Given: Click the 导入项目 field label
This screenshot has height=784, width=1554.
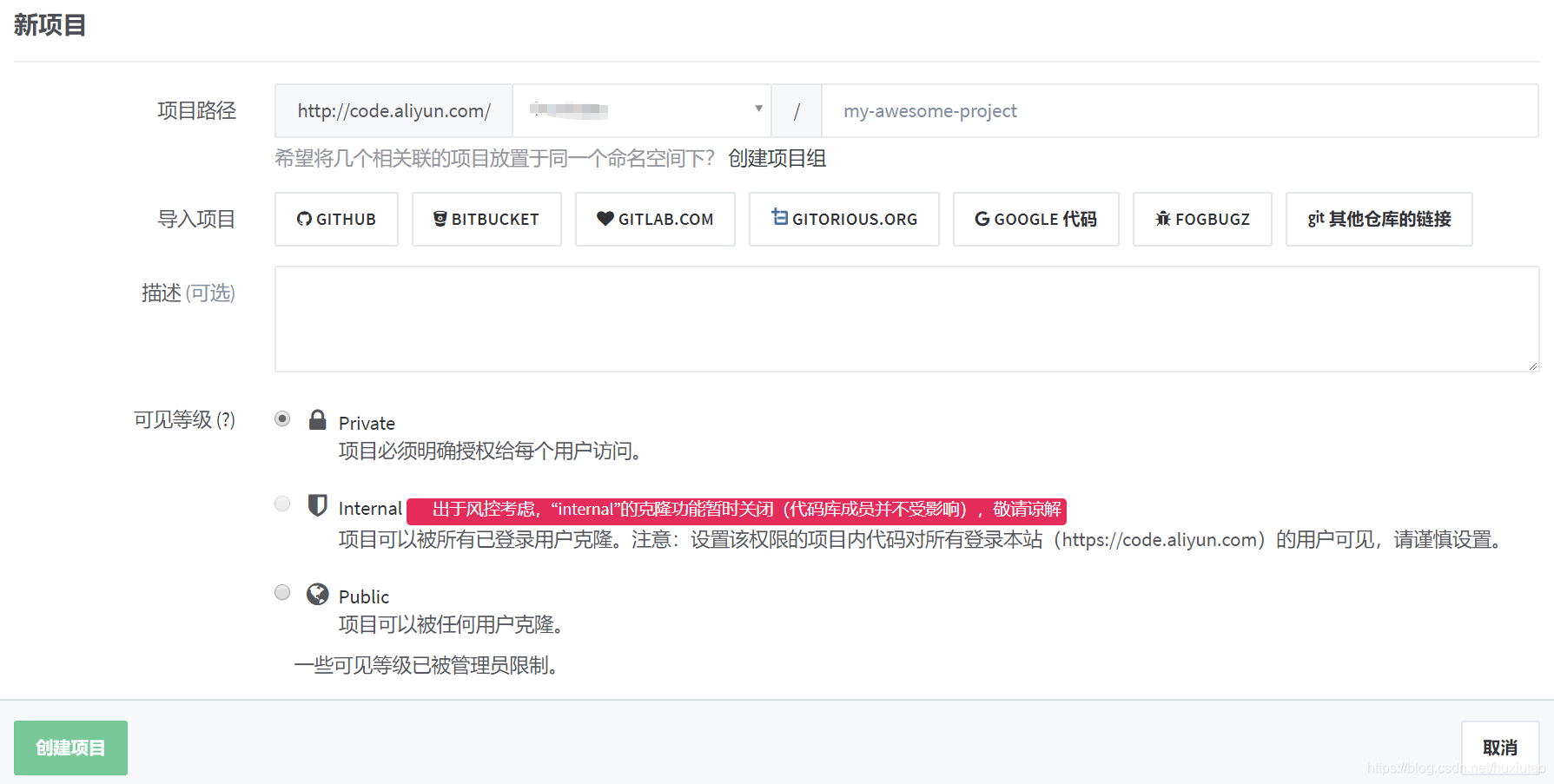Looking at the screenshot, I should click(x=196, y=219).
